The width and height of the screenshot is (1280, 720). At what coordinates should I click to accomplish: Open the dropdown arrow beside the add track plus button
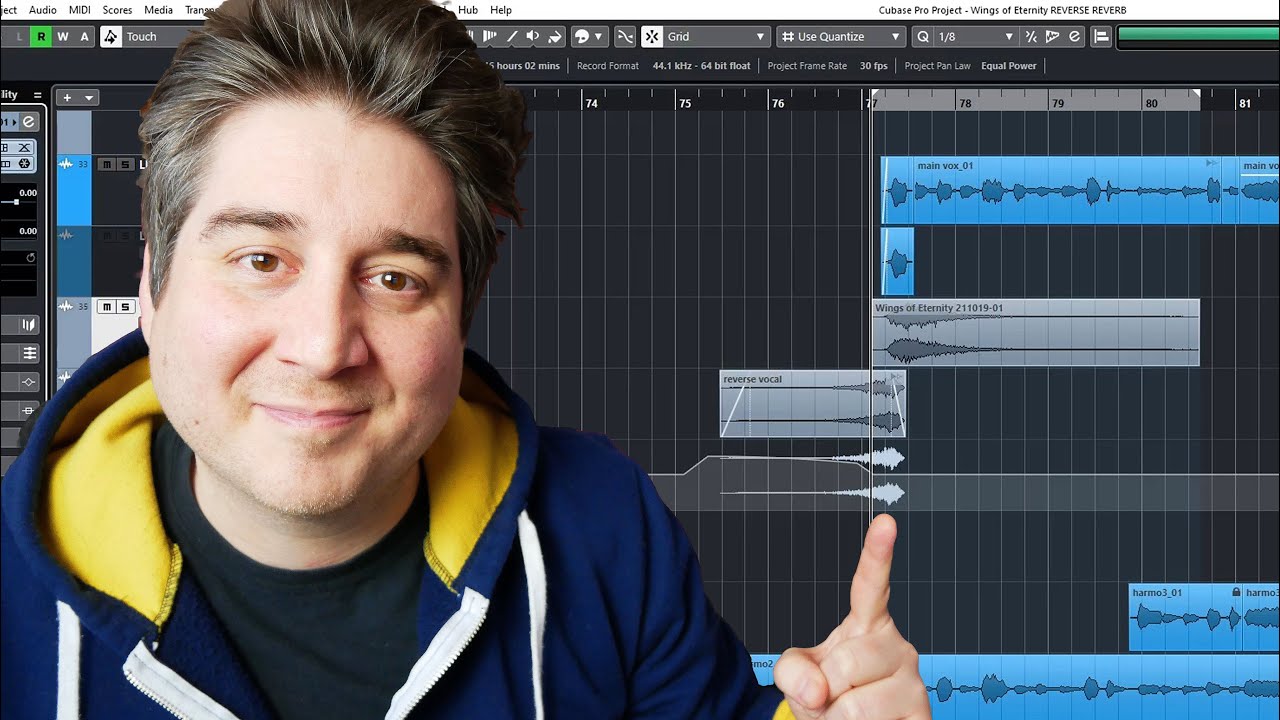89,97
